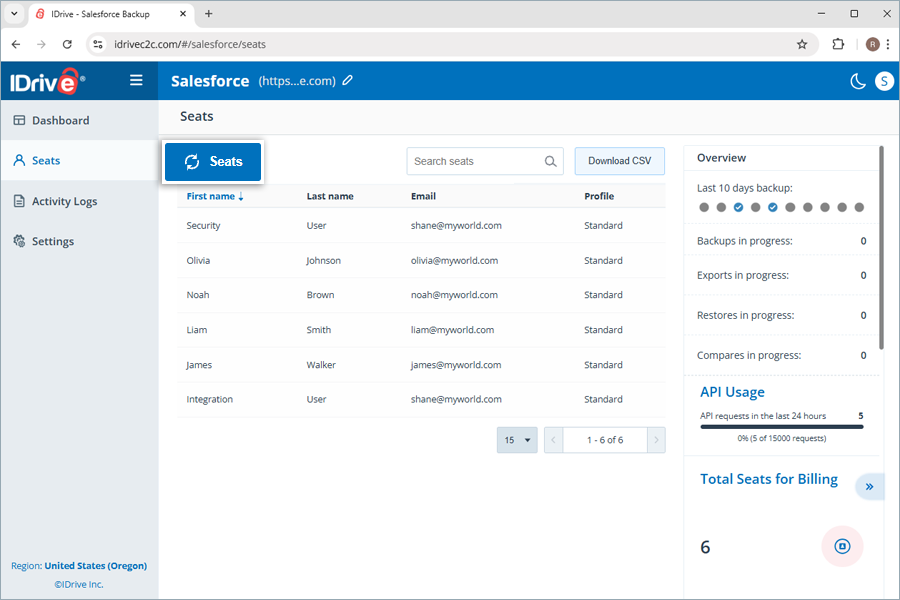
Task: Reload the browser page
Action: [67, 44]
